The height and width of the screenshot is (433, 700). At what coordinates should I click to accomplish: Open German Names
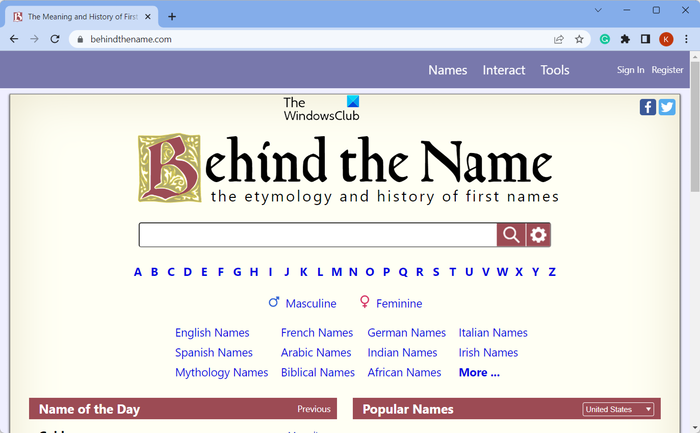click(407, 333)
